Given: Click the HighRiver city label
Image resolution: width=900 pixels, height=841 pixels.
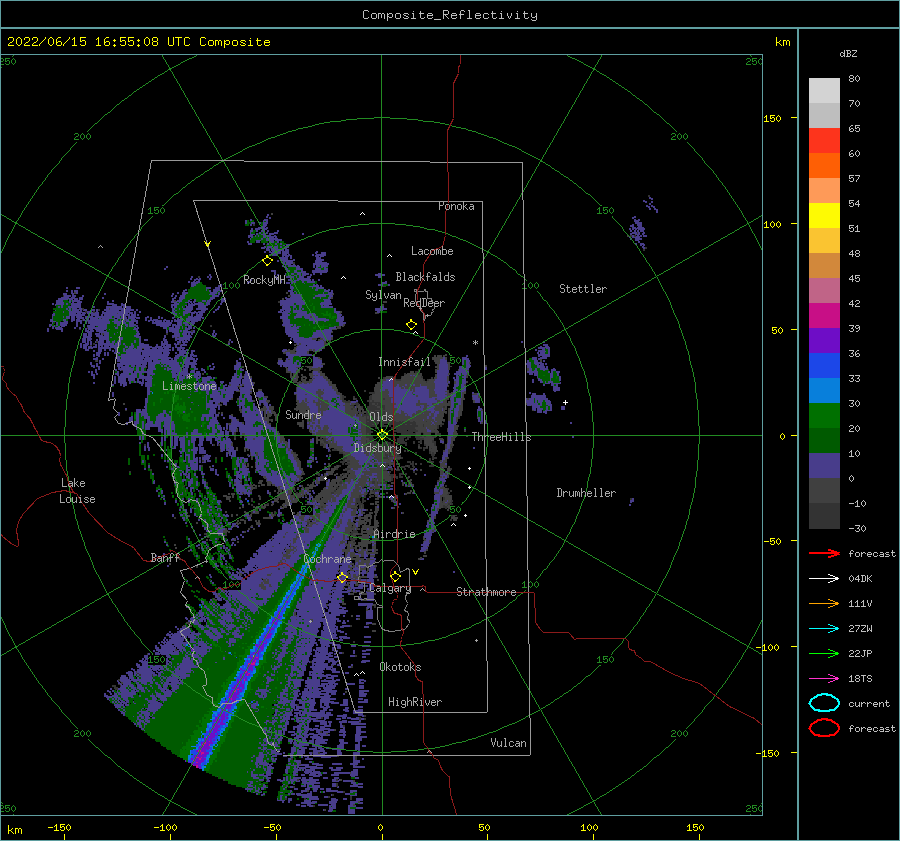Looking at the screenshot, I should (415, 702).
